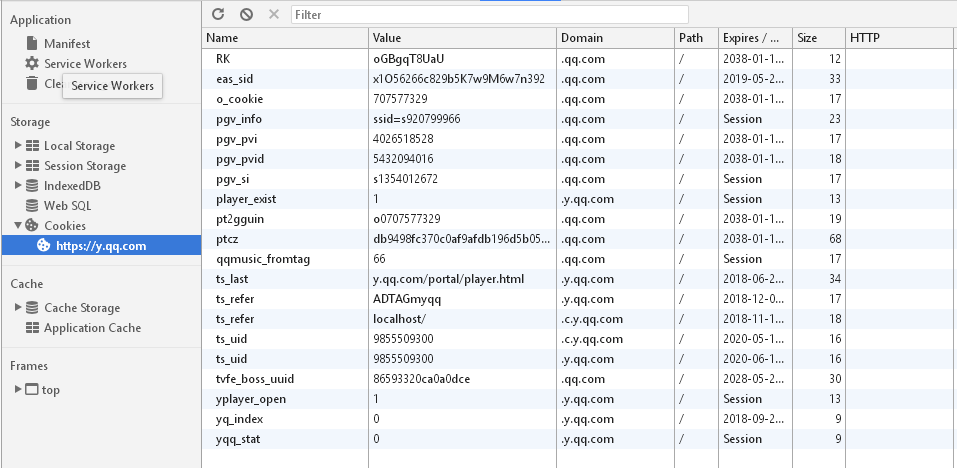Select the RK cookie row
The width and height of the screenshot is (957, 468).
(579, 59)
